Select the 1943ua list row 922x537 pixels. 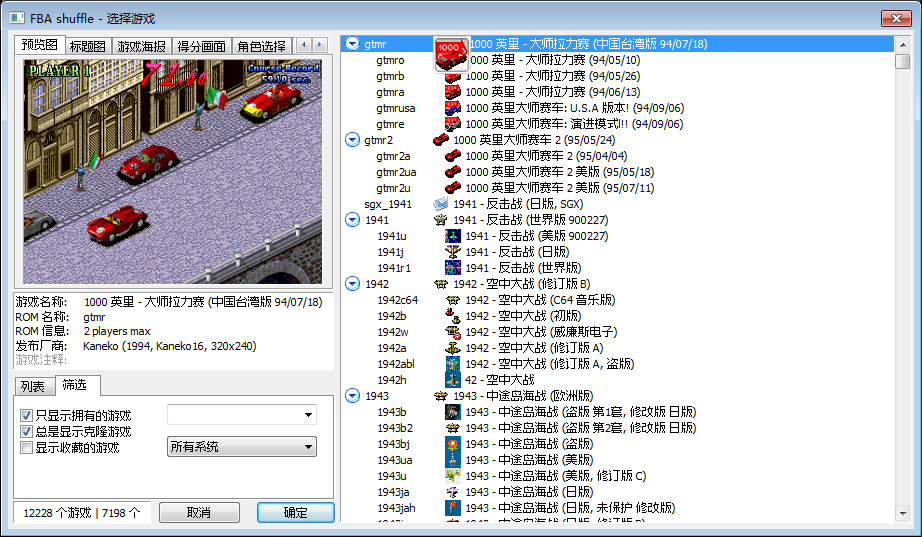pos(617,460)
